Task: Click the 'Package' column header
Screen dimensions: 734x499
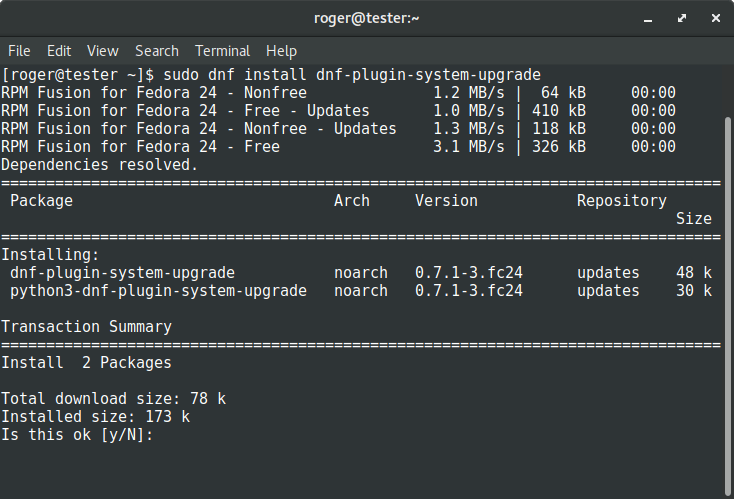Action: coord(42,201)
